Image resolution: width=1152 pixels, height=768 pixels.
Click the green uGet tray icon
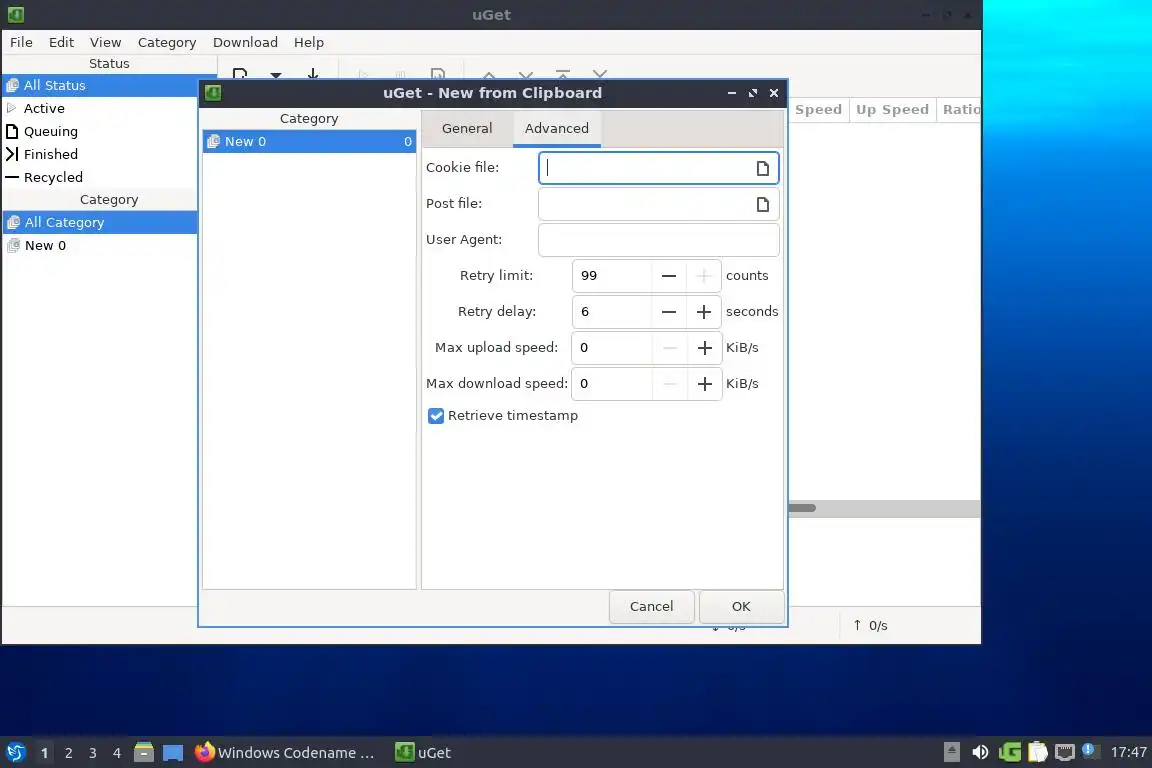click(x=1009, y=752)
